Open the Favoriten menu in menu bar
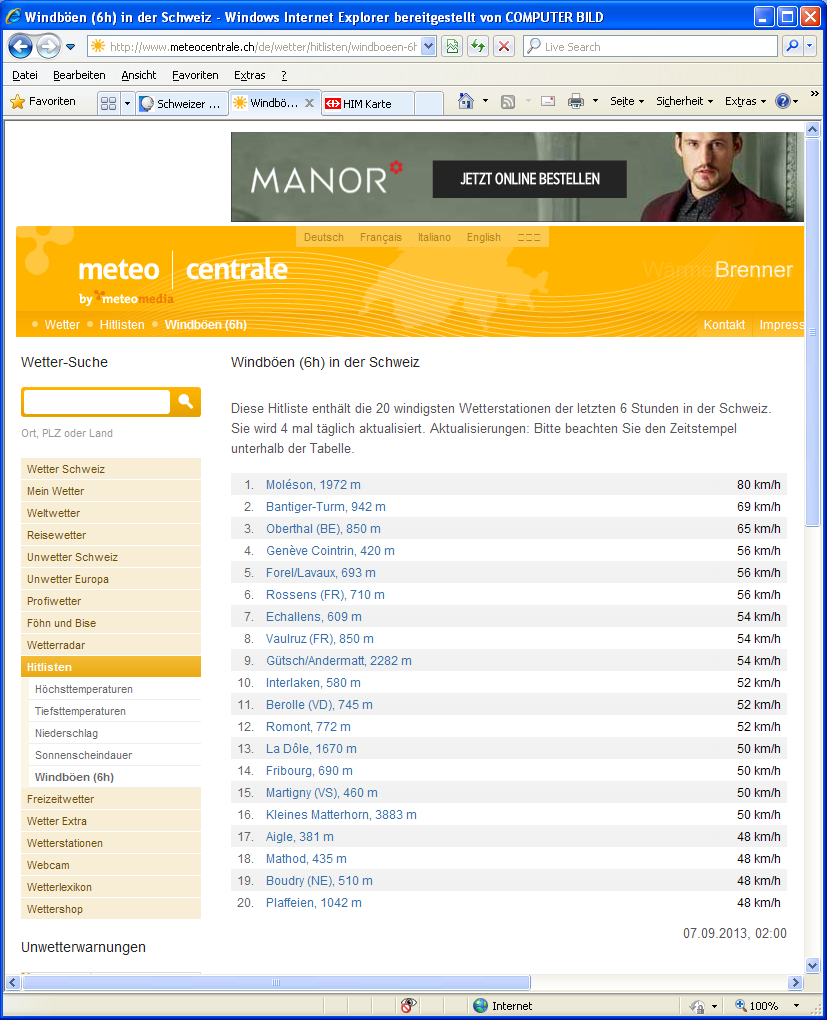This screenshot has height=1020, width=827. pyautogui.click(x=195, y=75)
